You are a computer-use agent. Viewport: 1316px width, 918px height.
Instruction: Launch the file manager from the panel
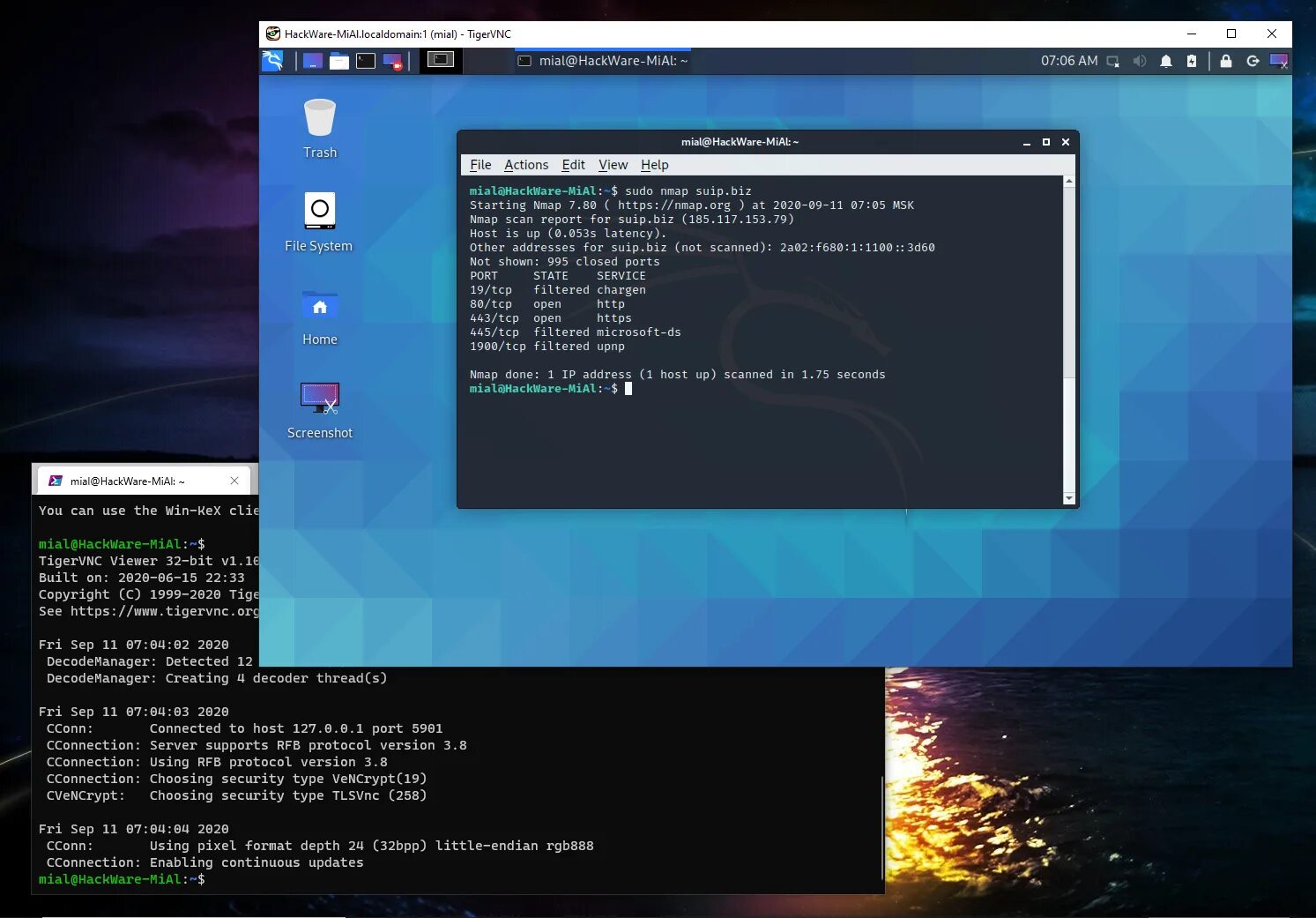(x=338, y=60)
